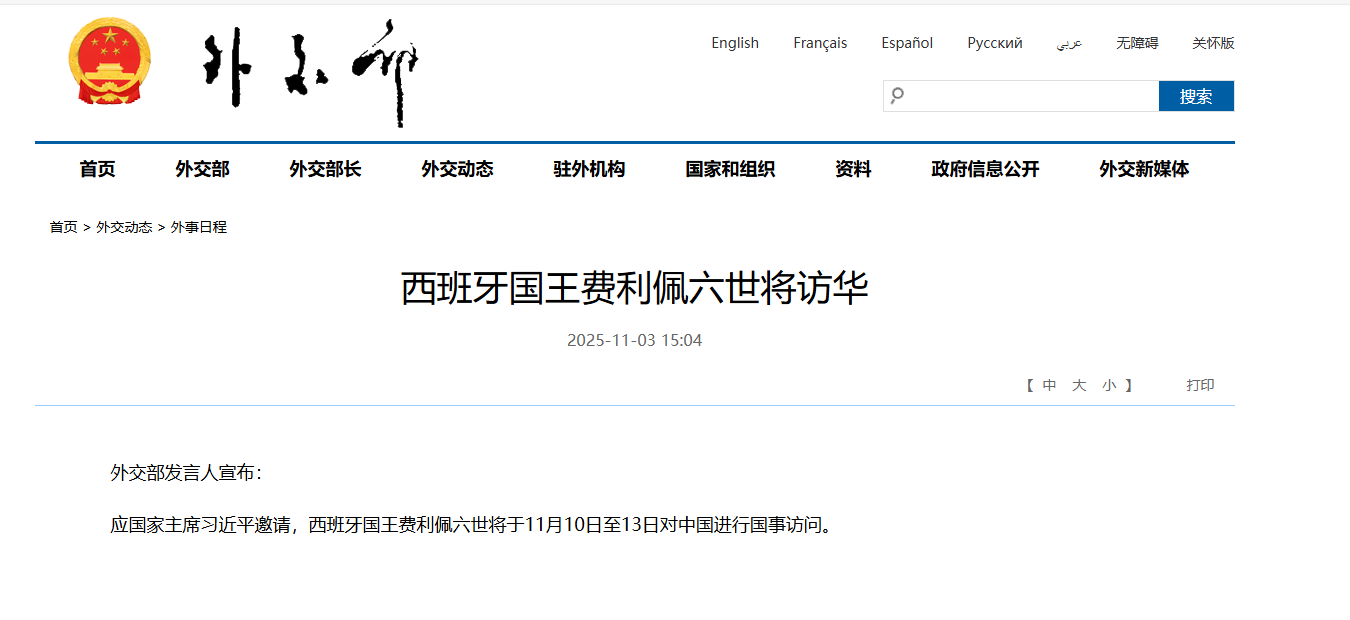Click 打印 to print the article
This screenshot has height=620, width=1350.
1200,385
